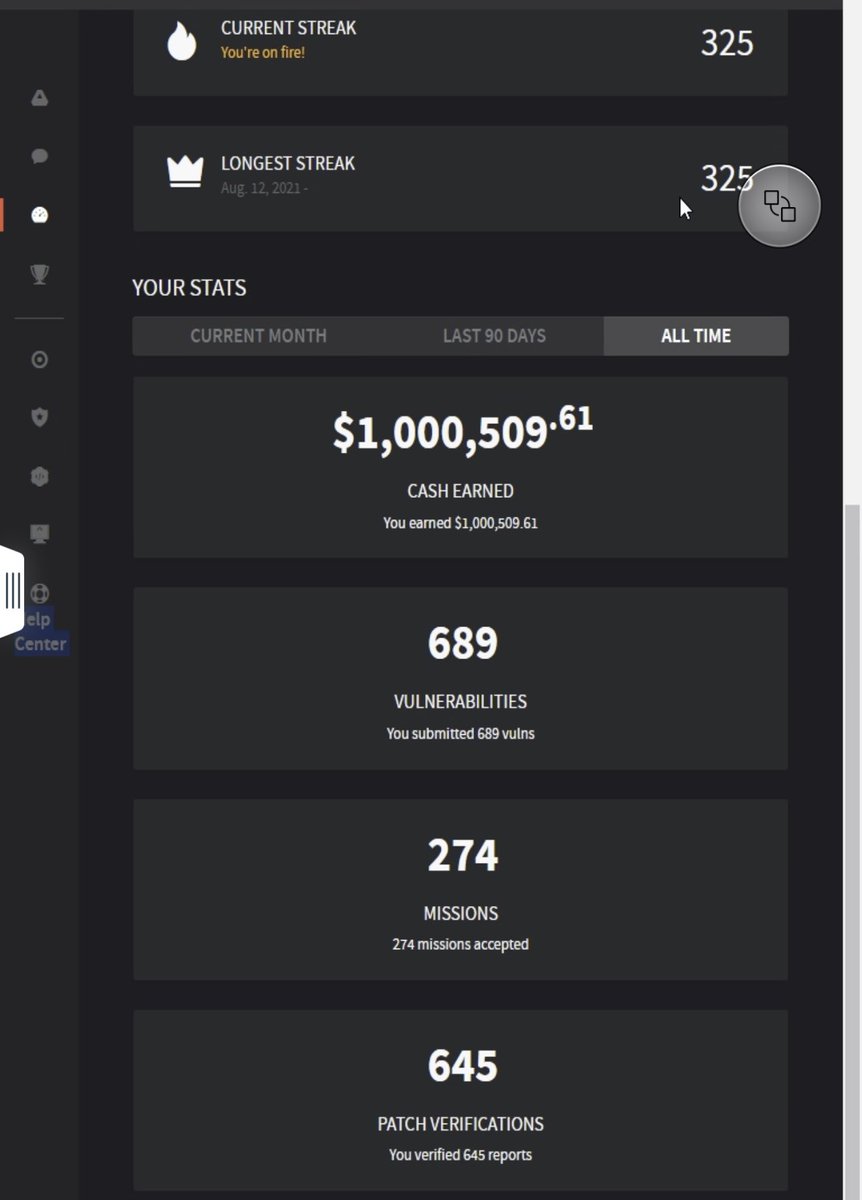This screenshot has height=1200, width=862.
Task: Switch to the Last 90 Days tab
Action: click(x=494, y=336)
